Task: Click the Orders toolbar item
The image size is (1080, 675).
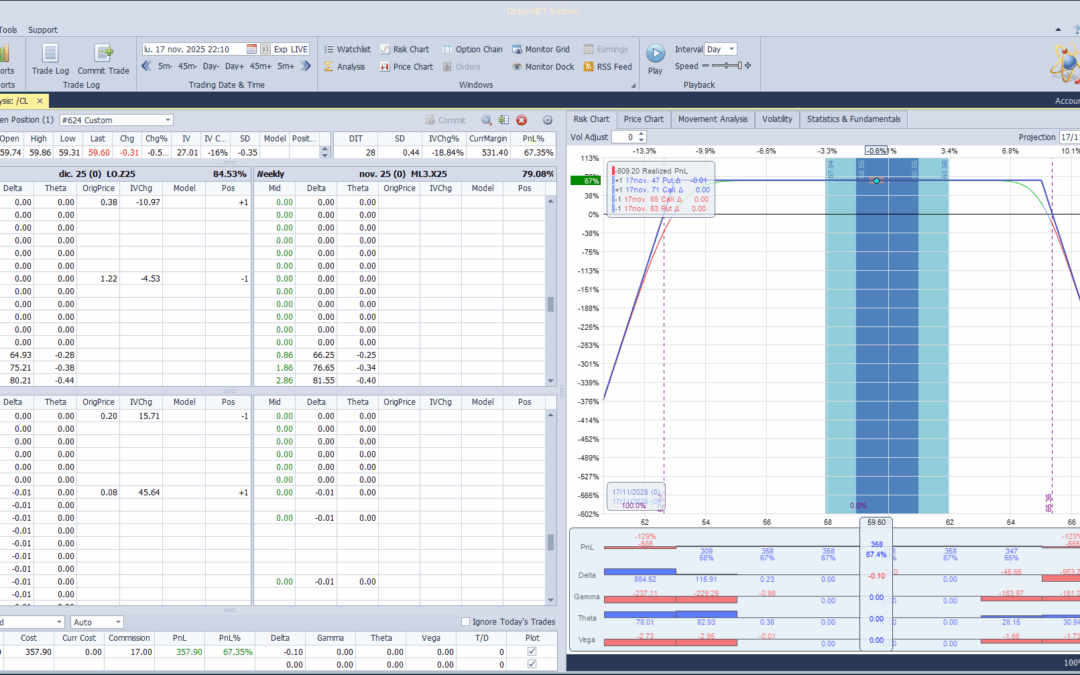Action: (x=461, y=67)
